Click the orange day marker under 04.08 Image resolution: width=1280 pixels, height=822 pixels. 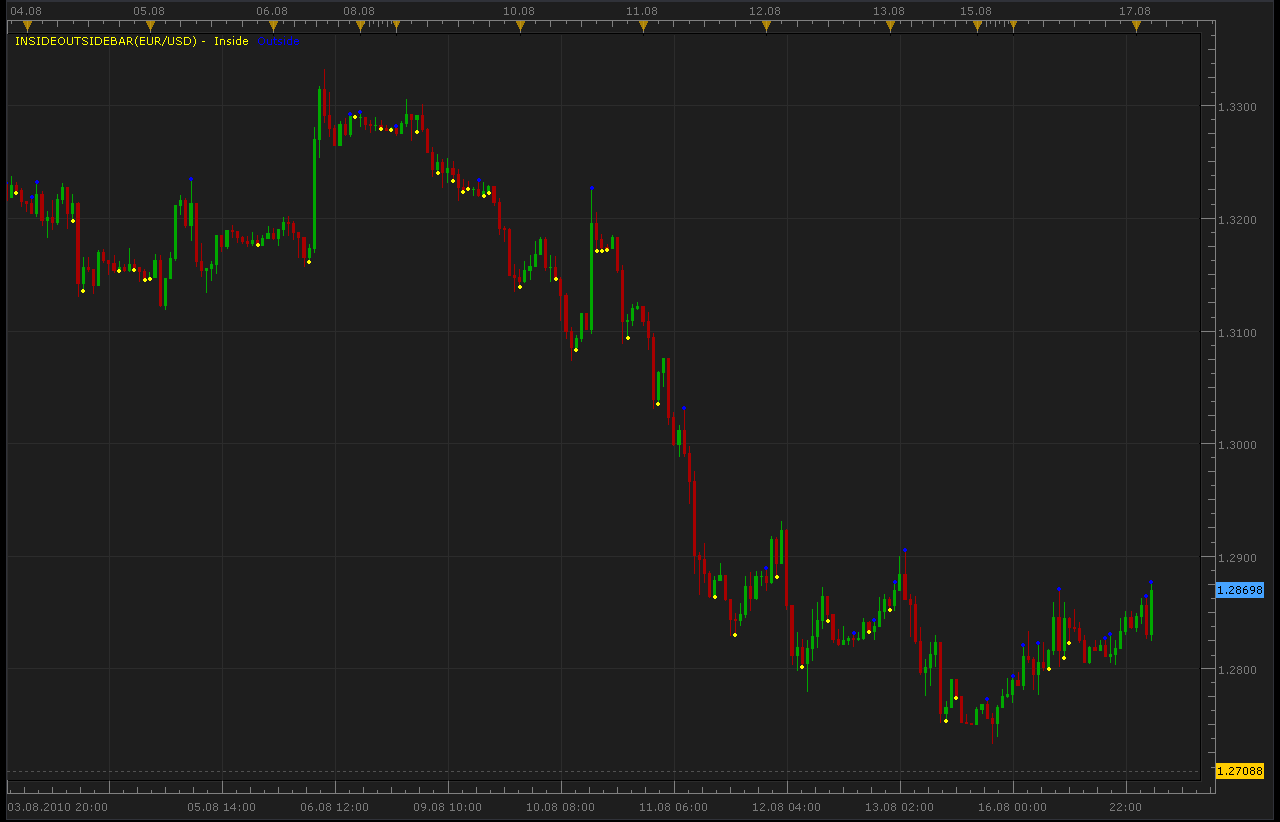click(x=27, y=25)
